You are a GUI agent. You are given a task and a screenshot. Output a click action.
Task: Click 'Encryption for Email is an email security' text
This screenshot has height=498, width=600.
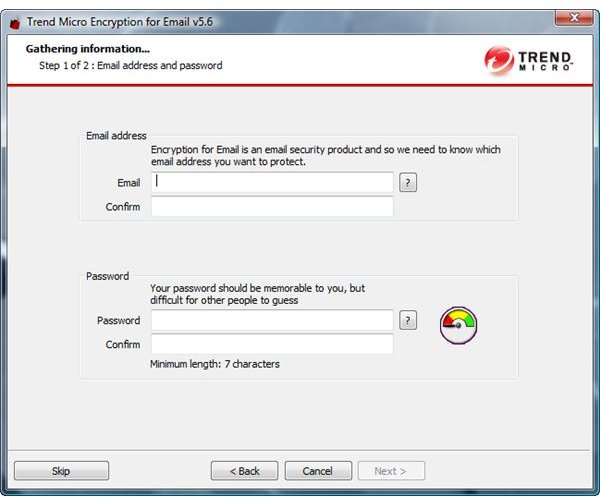click(x=326, y=155)
